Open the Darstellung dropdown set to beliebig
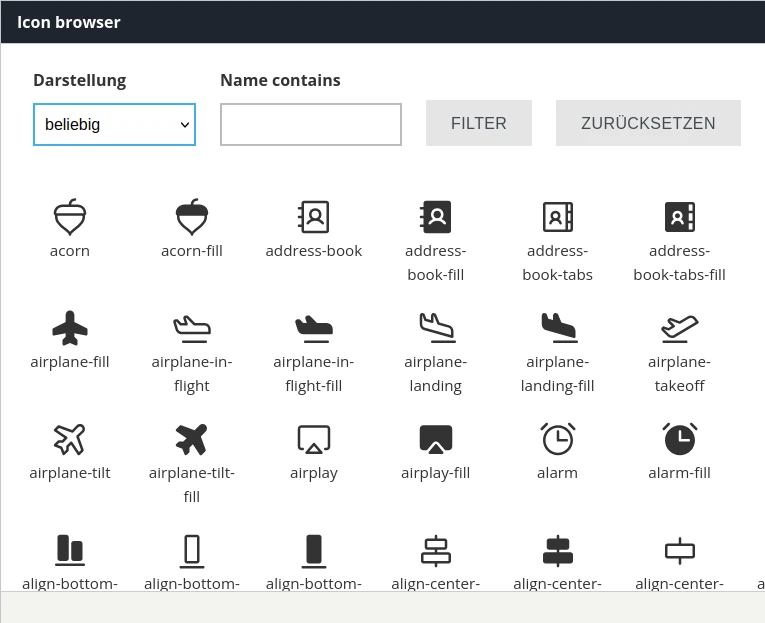Viewport: 765px width, 623px height. (114, 124)
